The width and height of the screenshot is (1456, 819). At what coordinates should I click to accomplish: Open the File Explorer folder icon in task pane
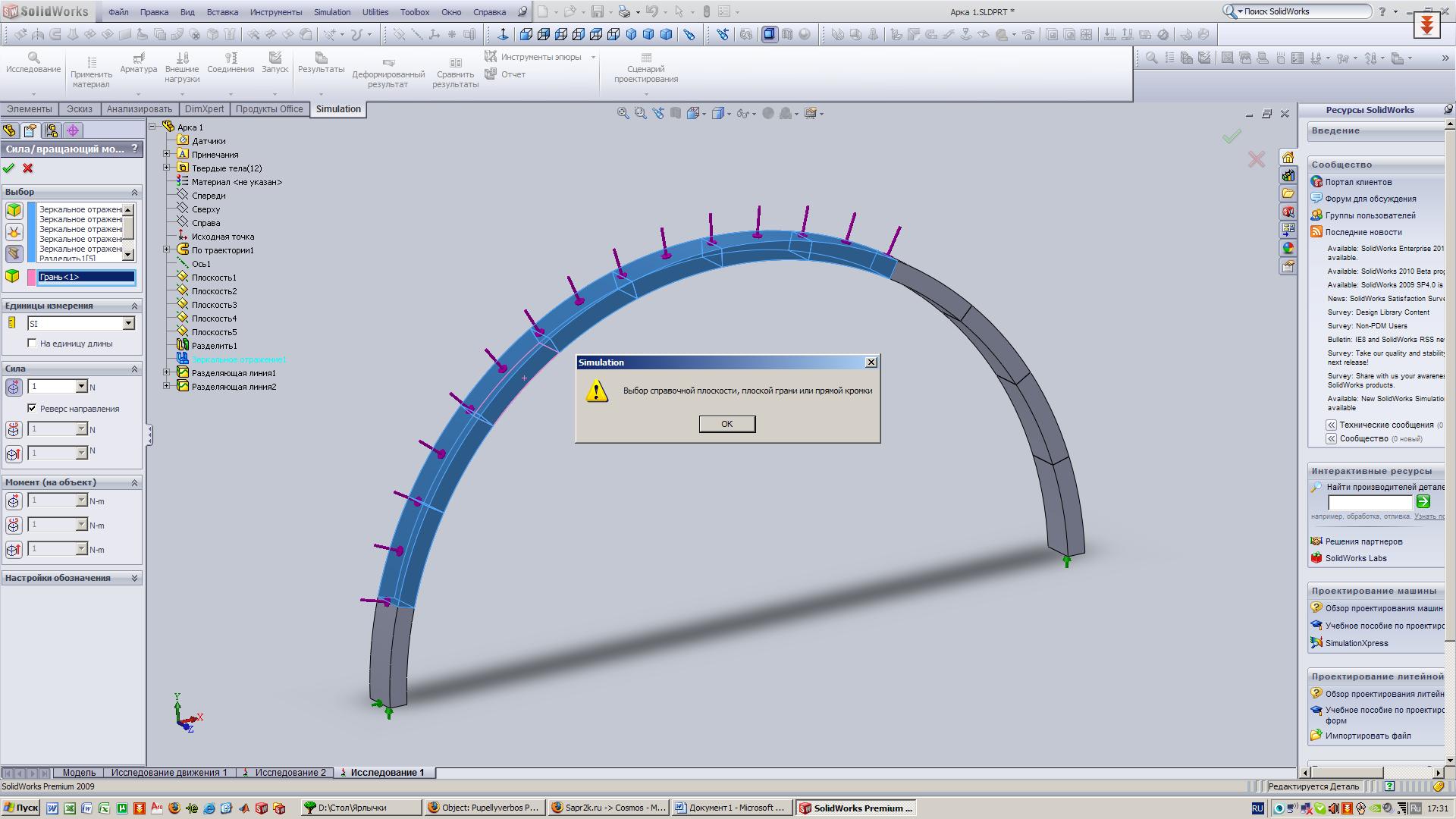(1288, 193)
